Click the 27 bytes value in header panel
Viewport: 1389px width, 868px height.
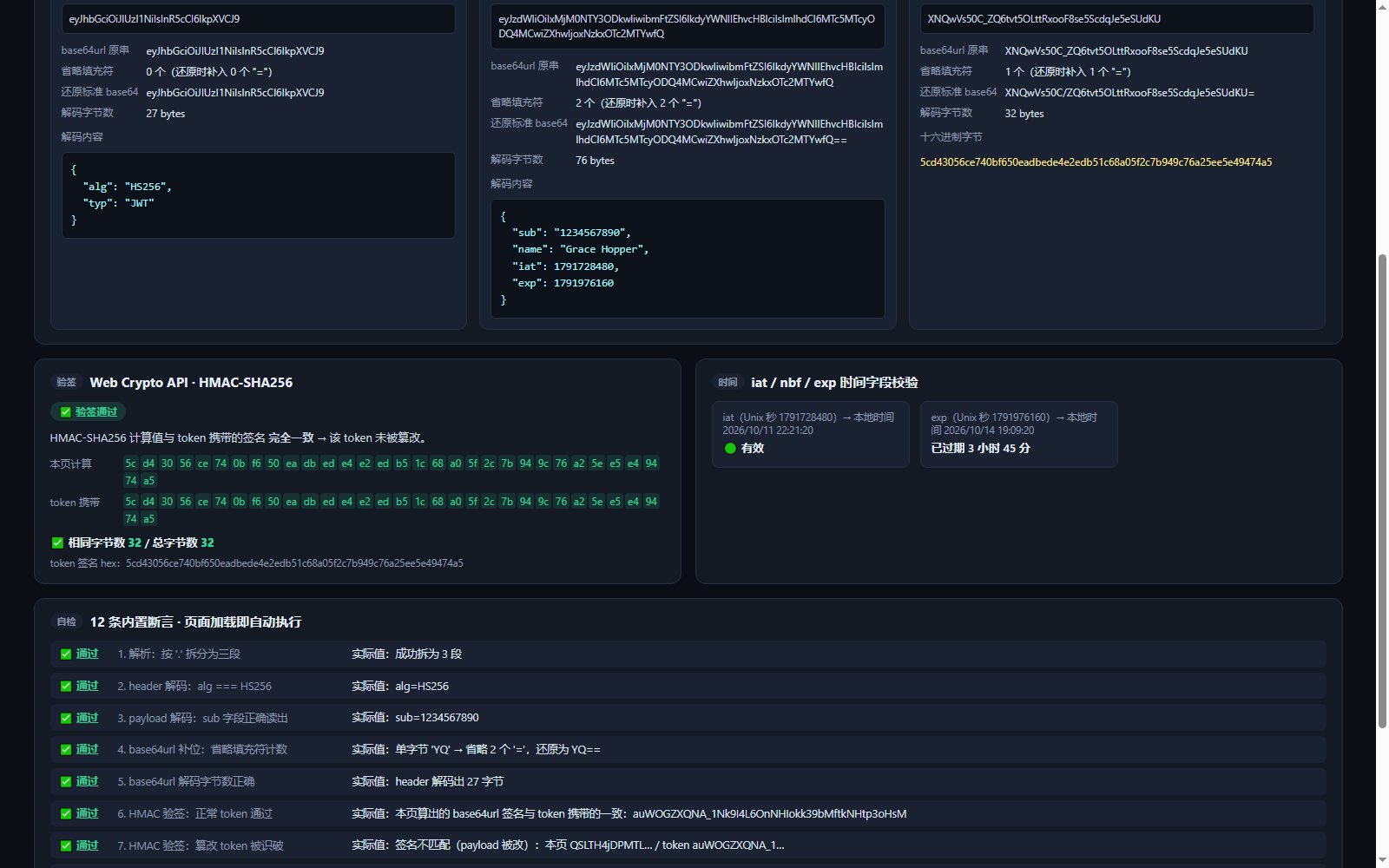point(166,114)
